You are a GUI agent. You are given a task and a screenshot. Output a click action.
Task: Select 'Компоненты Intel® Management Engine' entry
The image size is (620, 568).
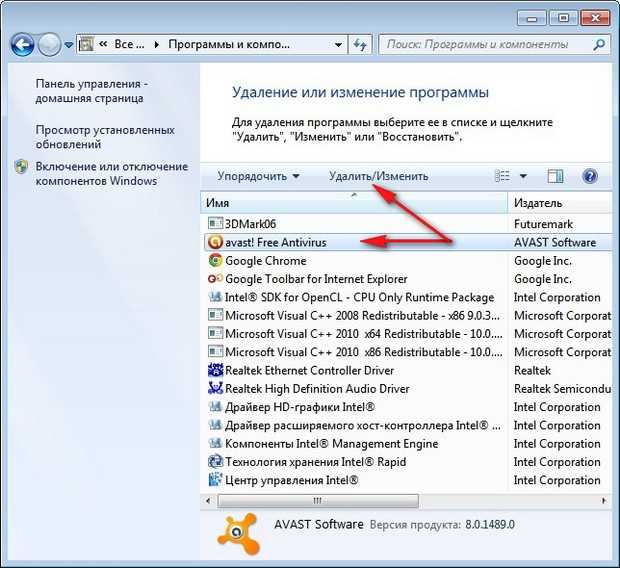tap(331, 443)
